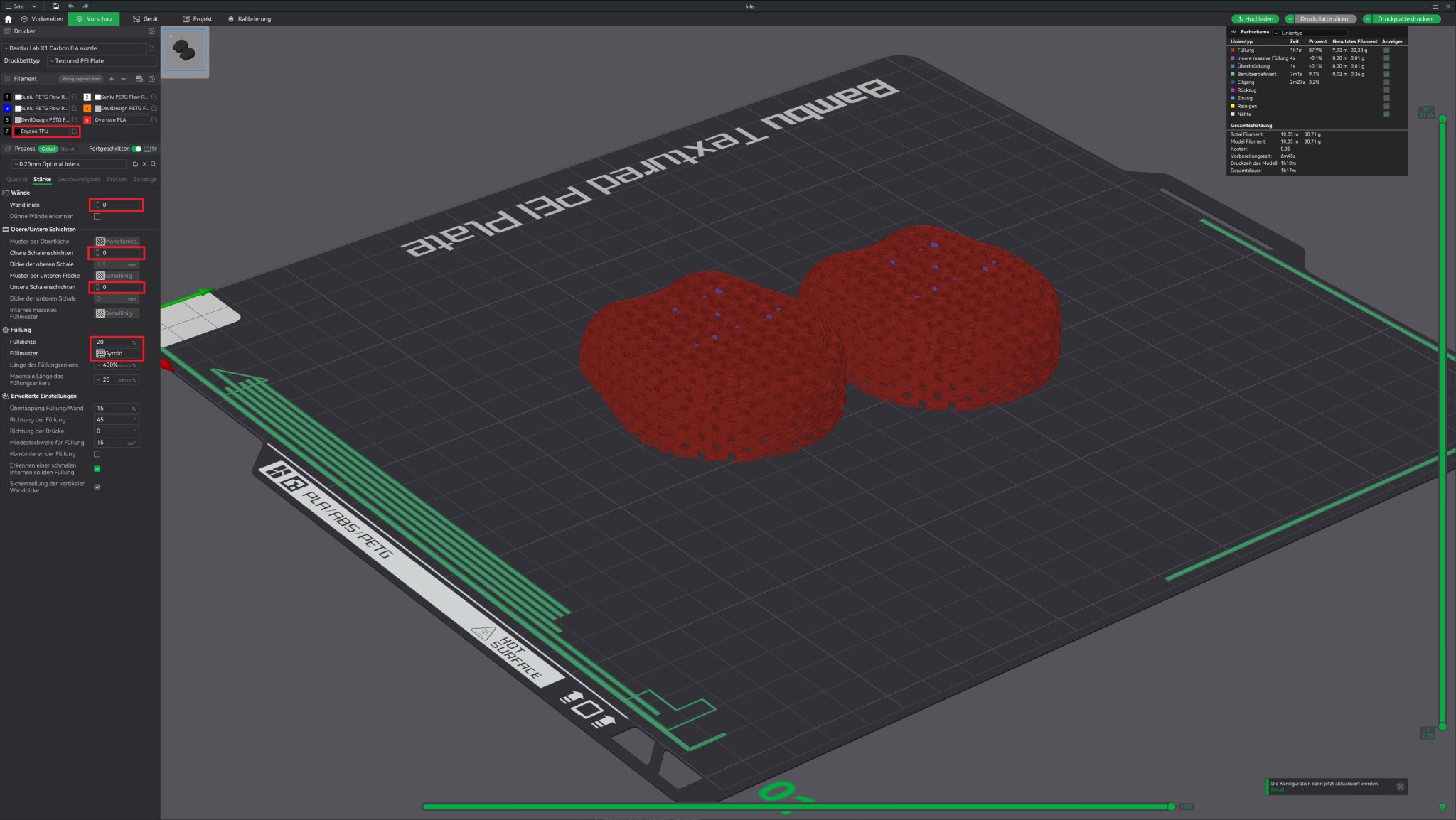Click the save project icon
1456x820 pixels.
55,6
